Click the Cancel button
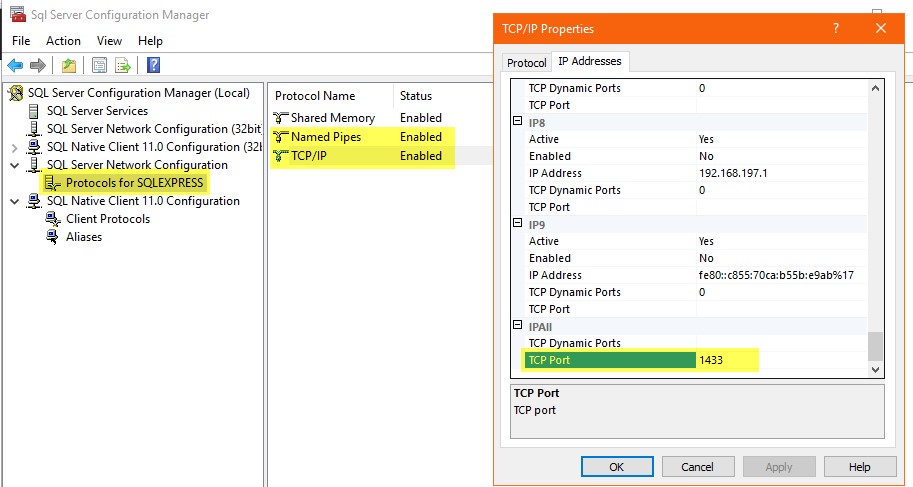 [697, 467]
